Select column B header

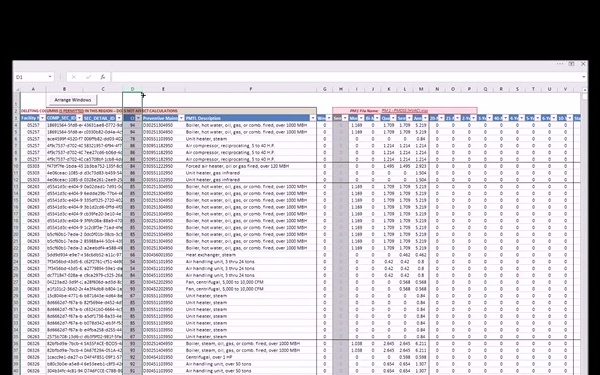coord(64,89)
